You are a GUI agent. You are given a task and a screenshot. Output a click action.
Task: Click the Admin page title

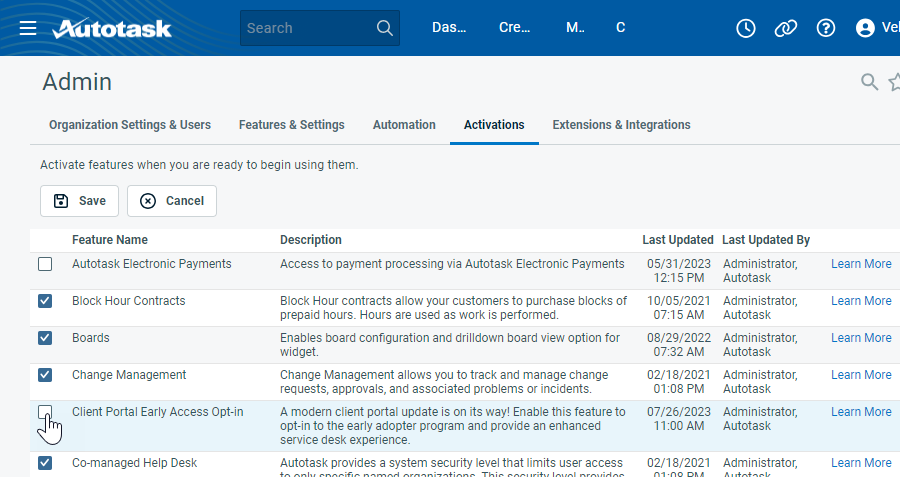(77, 82)
